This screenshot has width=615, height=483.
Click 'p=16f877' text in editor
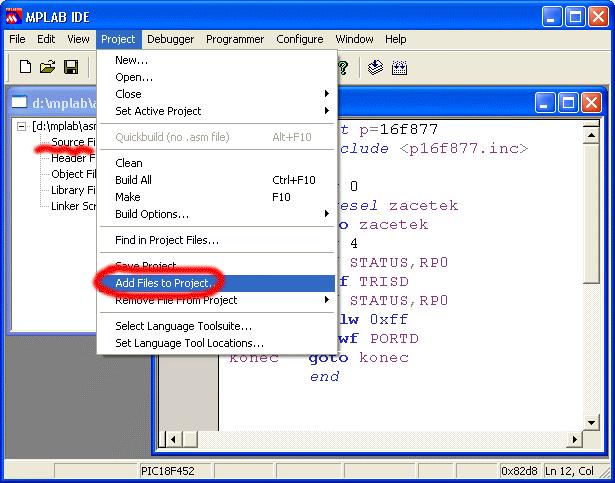(398, 129)
